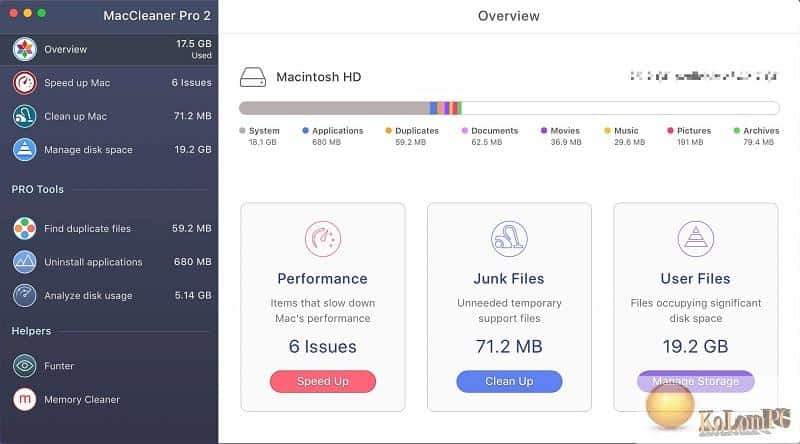Click the blue Applications legend dot
The height and width of the screenshot is (444, 800).
[305, 131]
